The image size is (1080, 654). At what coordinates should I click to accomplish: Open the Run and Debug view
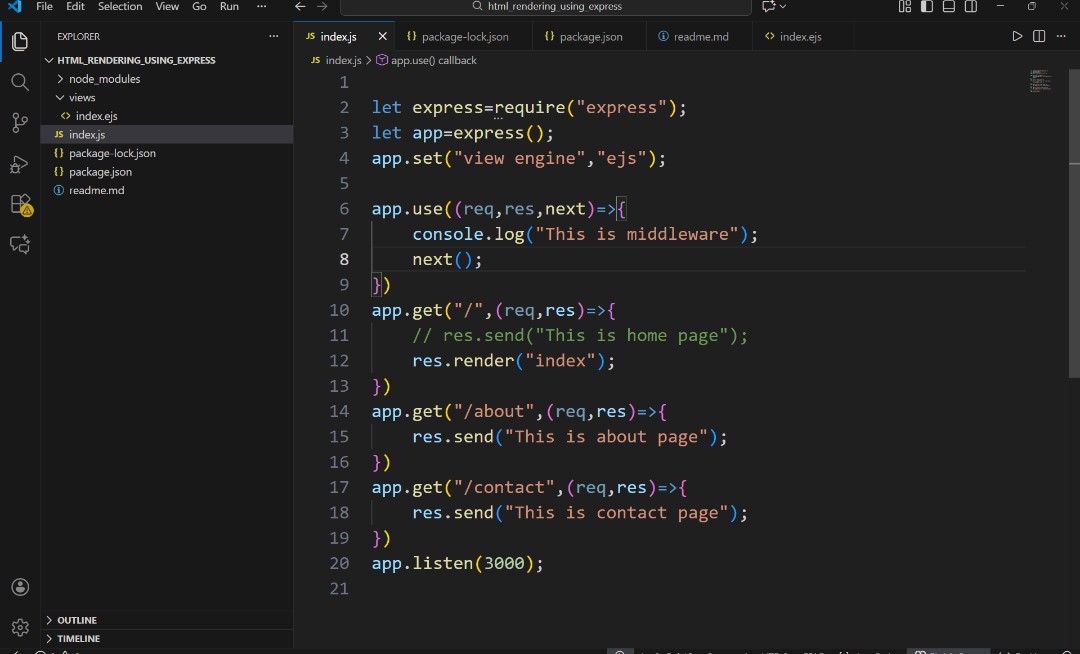click(20, 164)
